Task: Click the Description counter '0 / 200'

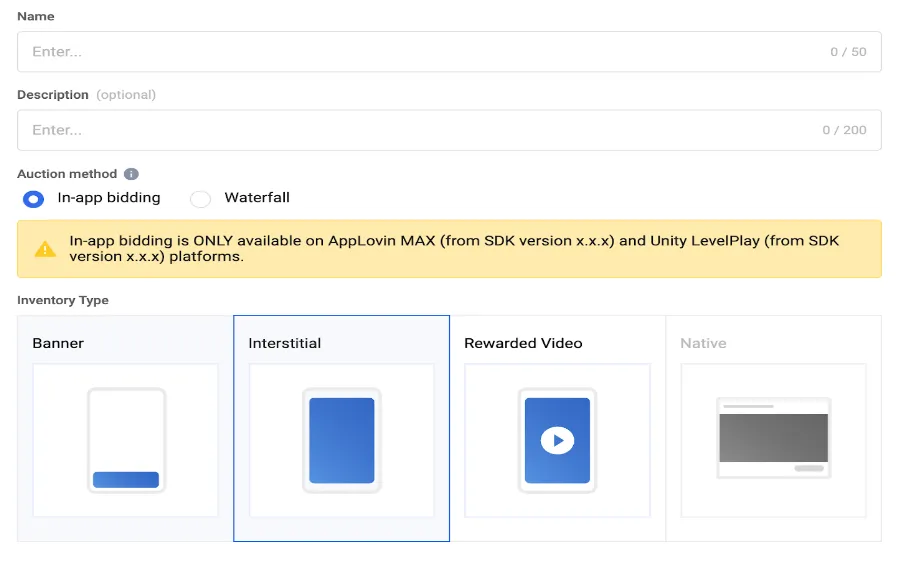Action: click(x=844, y=130)
